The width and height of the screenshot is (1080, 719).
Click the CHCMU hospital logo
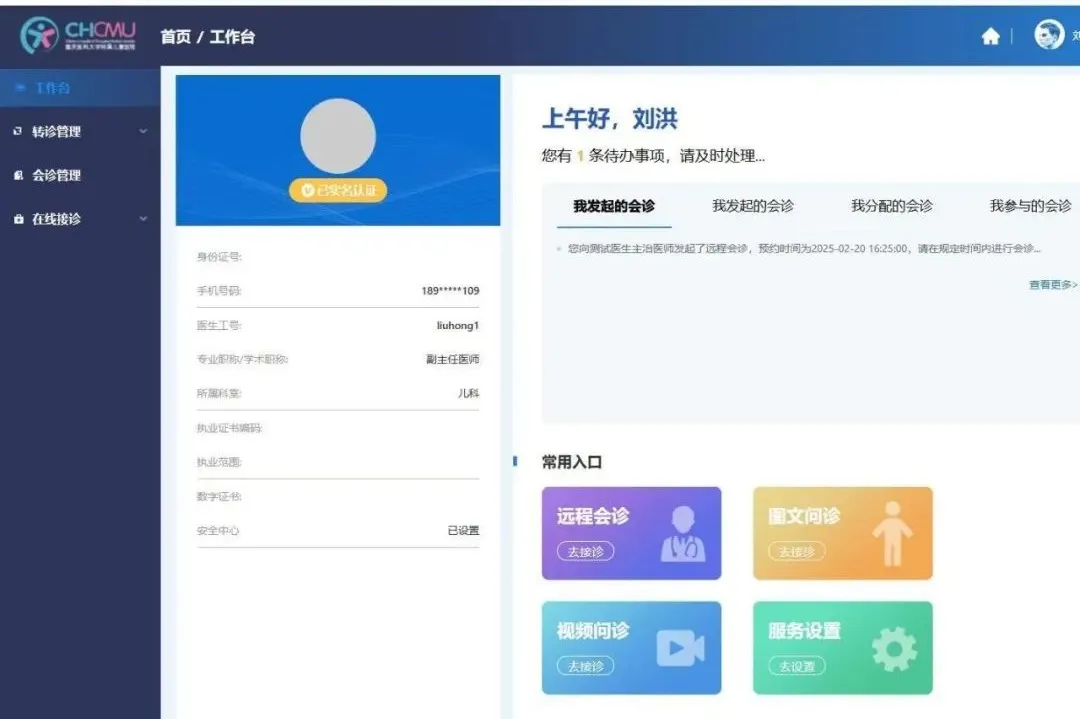[x=79, y=36]
